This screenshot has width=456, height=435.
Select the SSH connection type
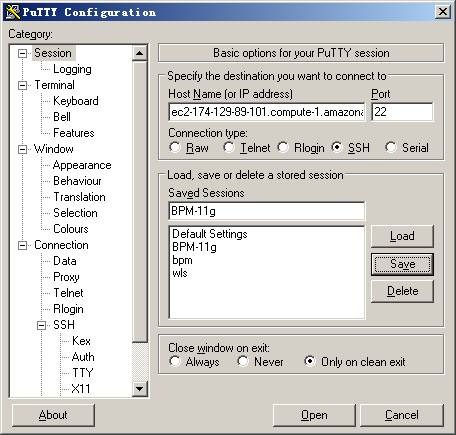click(337, 147)
